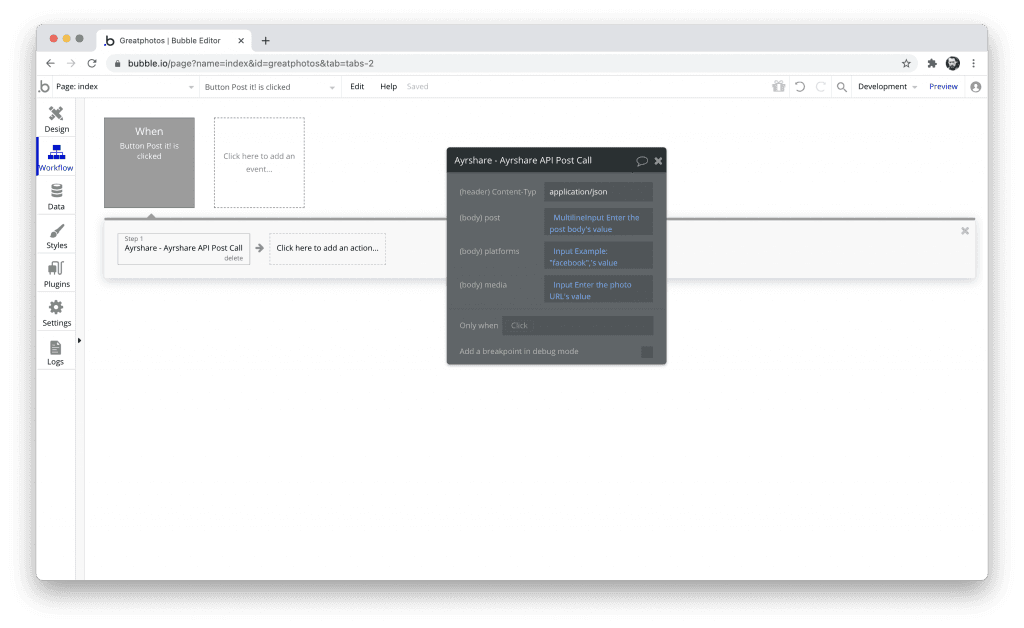This screenshot has width=1024, height=628.
Task: Open the Logs tab in sidebar
Action: 56,352
